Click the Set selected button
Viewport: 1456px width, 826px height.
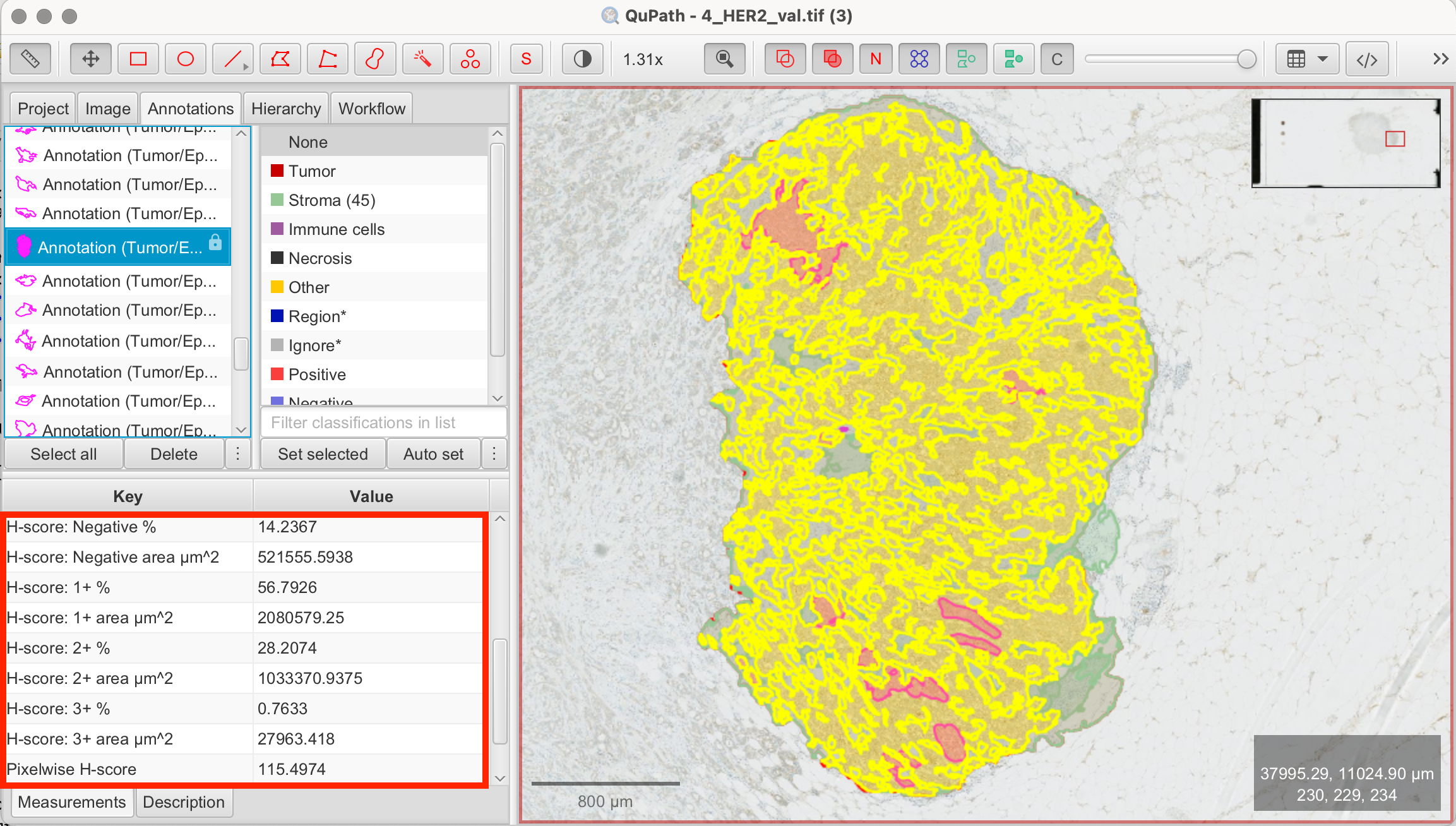323,454
